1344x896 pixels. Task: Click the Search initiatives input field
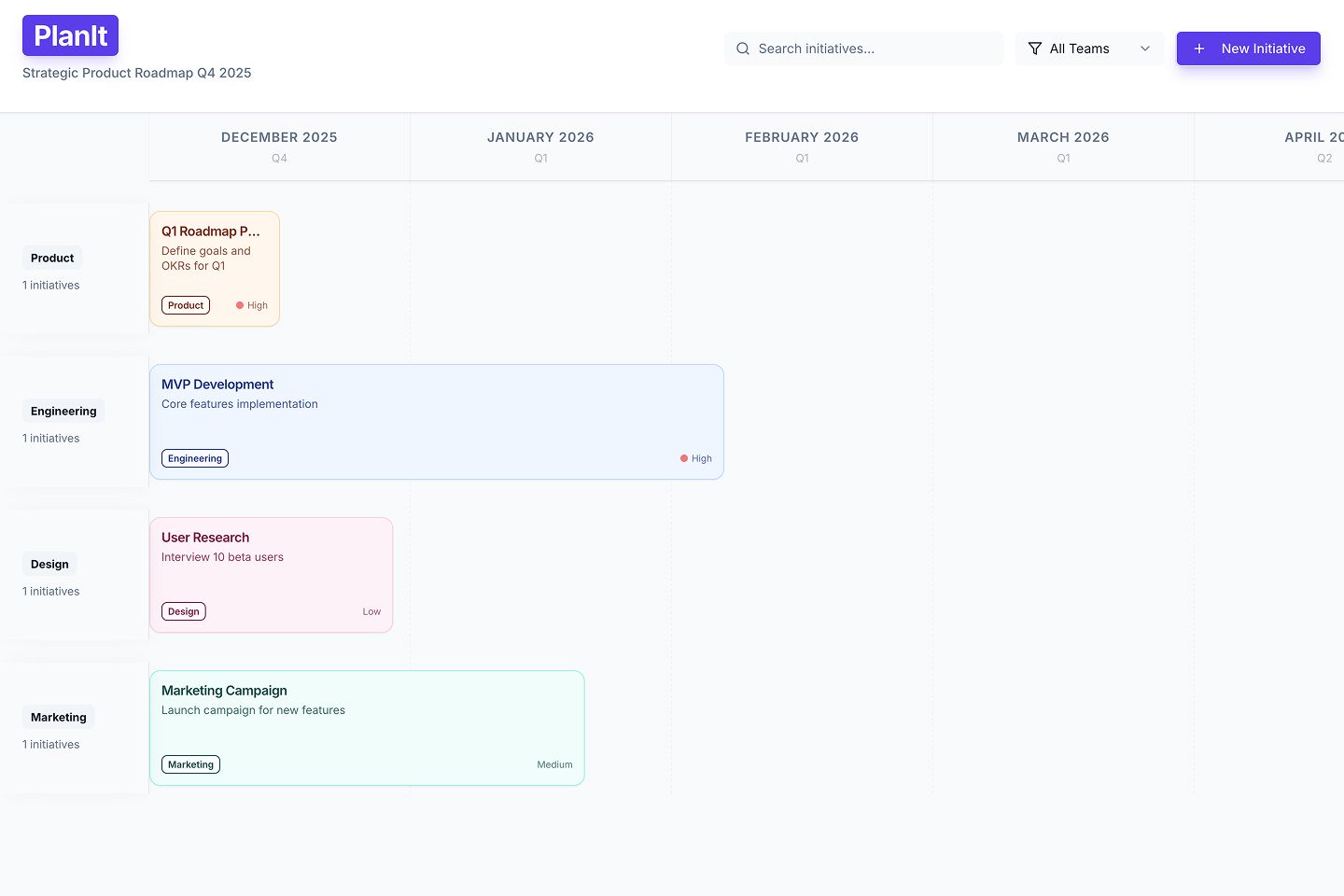click(863, 48)
